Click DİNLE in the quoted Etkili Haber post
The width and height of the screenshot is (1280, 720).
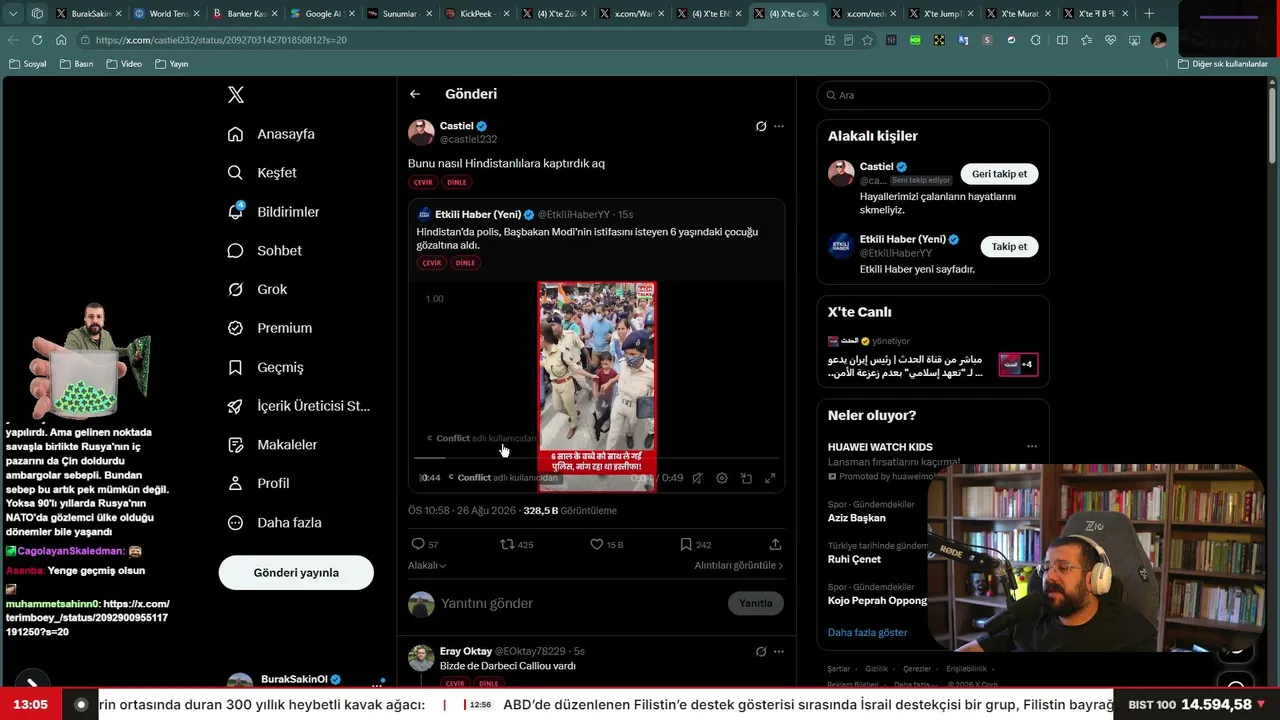(x=465, y=263)
